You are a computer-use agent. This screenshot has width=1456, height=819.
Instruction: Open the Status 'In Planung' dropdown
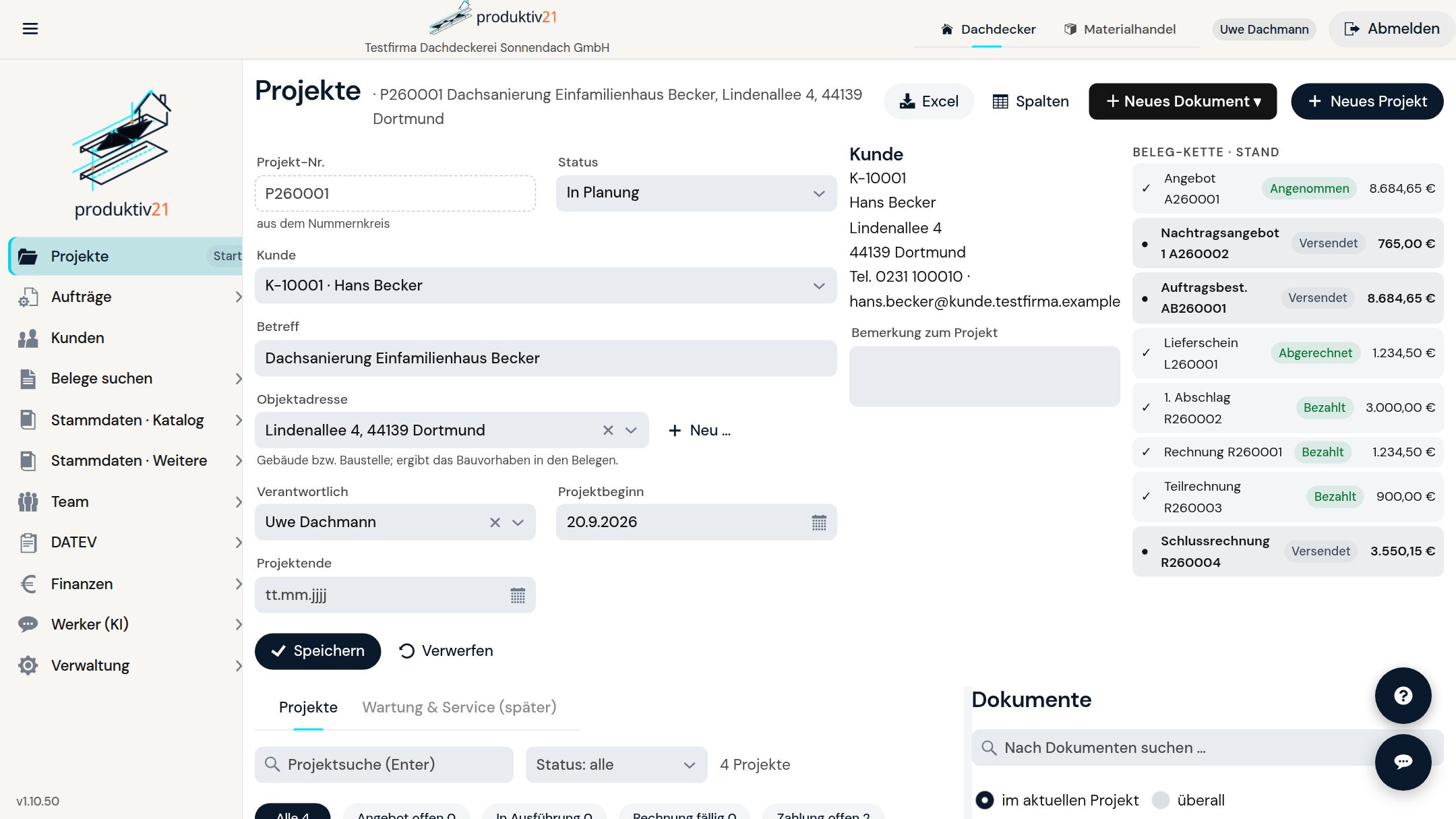pos(696,193)
